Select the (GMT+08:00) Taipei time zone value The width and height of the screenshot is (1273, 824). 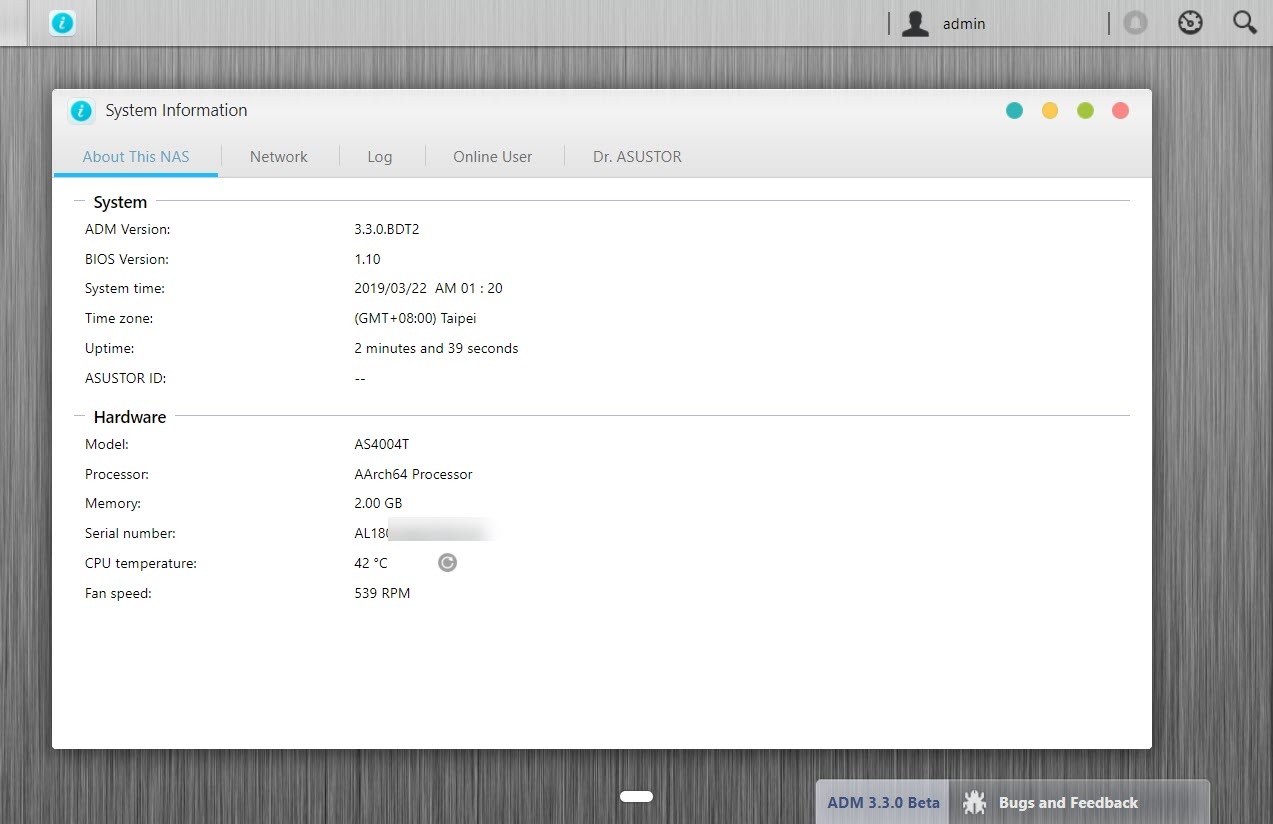pos(415,318)
